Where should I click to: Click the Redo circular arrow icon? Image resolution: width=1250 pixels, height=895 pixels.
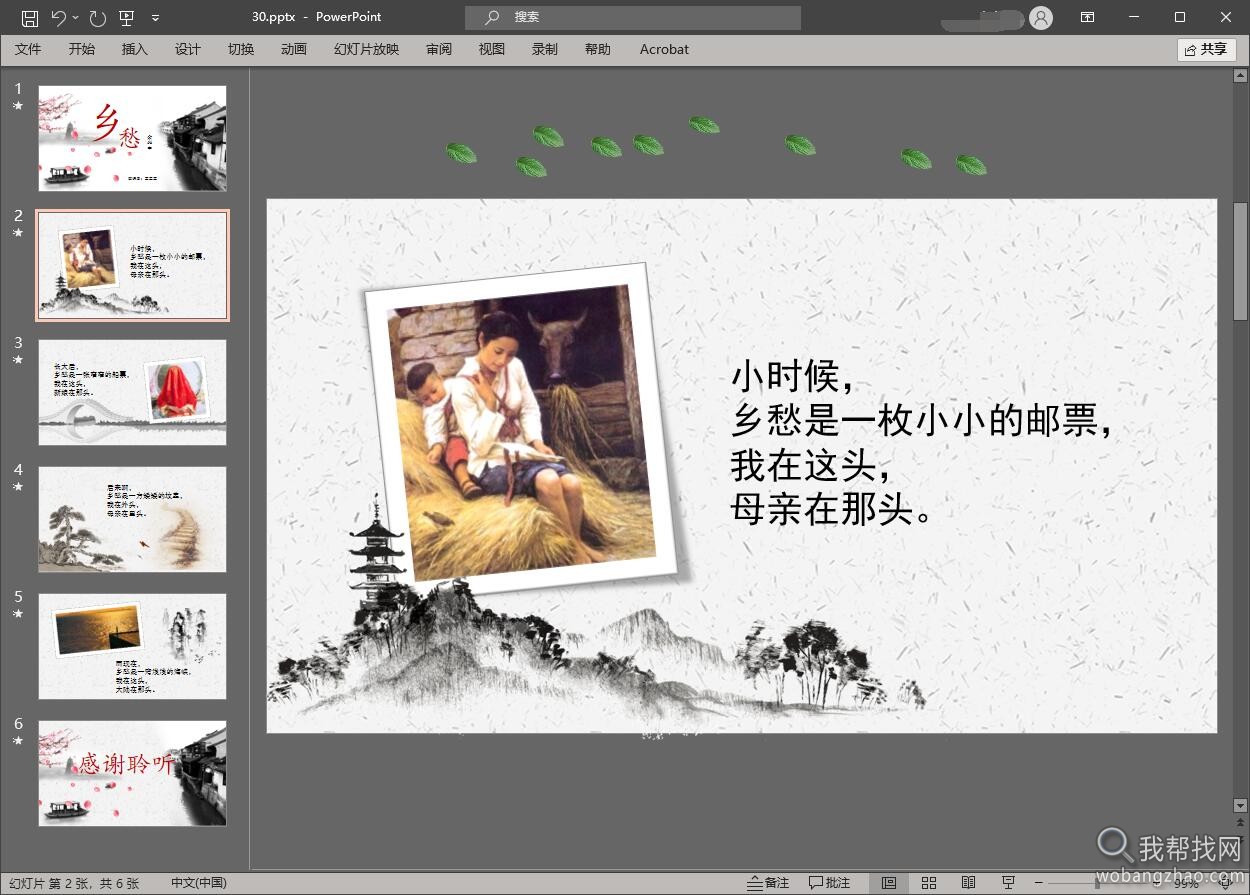pyautogui.click(x=97, y=17)
